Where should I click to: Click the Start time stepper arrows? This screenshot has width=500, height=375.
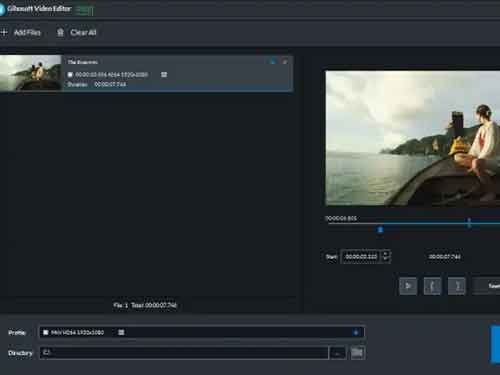tap(386, 256)
